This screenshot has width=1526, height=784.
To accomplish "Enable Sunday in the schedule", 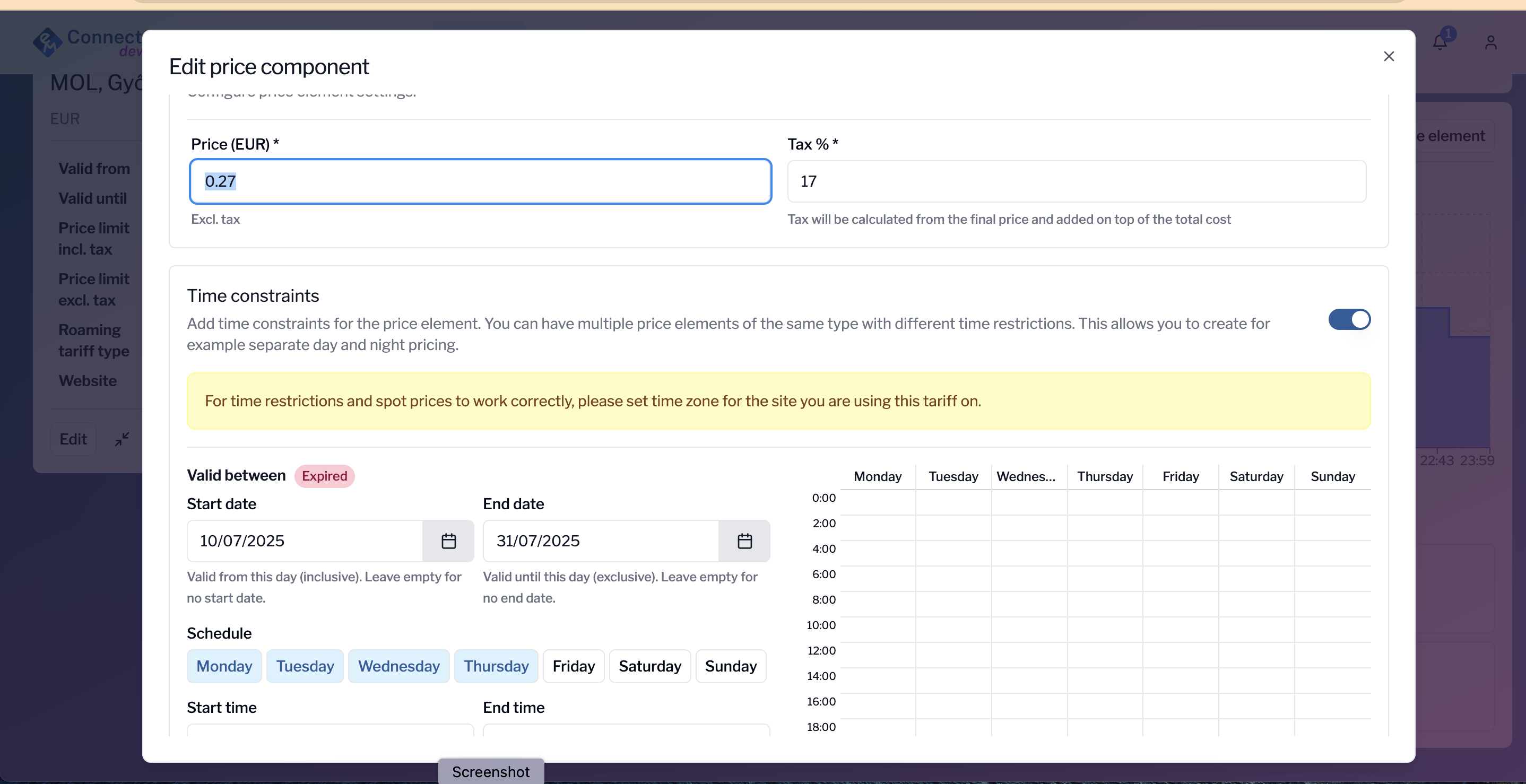I will click(731, 666).
